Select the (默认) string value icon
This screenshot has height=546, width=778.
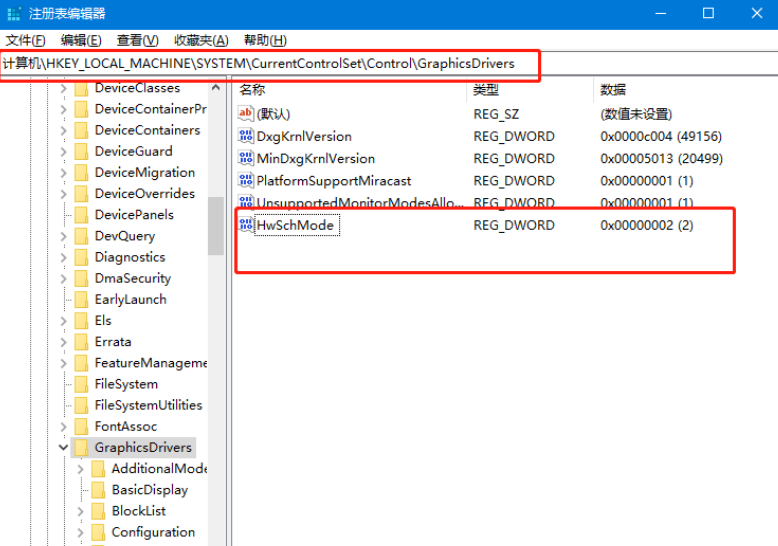(x=246, y=114)
